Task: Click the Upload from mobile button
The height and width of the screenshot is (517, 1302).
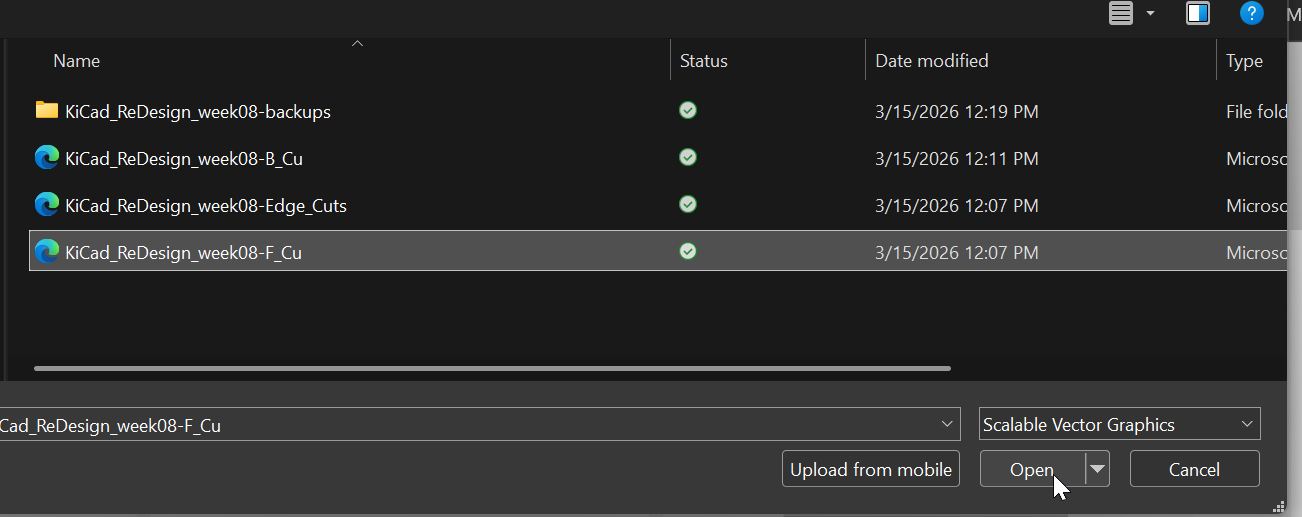Action: coord(870,469)
